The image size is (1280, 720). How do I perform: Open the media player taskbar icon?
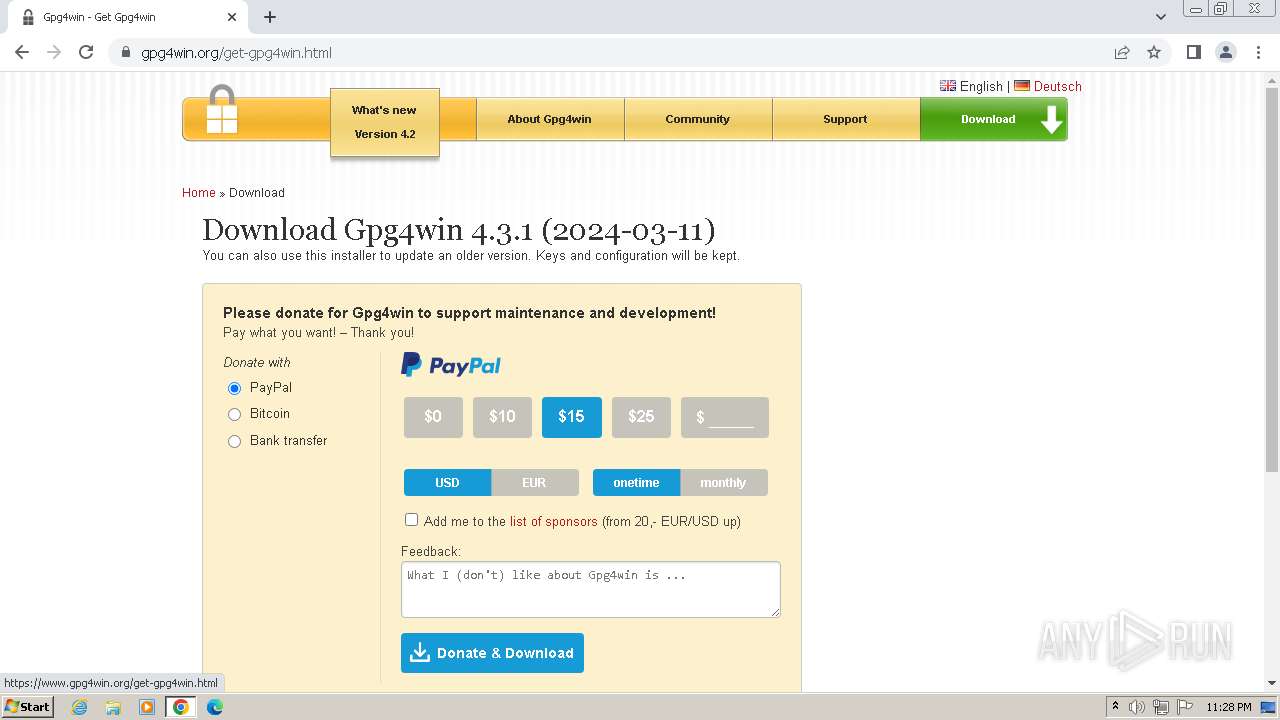147,707
